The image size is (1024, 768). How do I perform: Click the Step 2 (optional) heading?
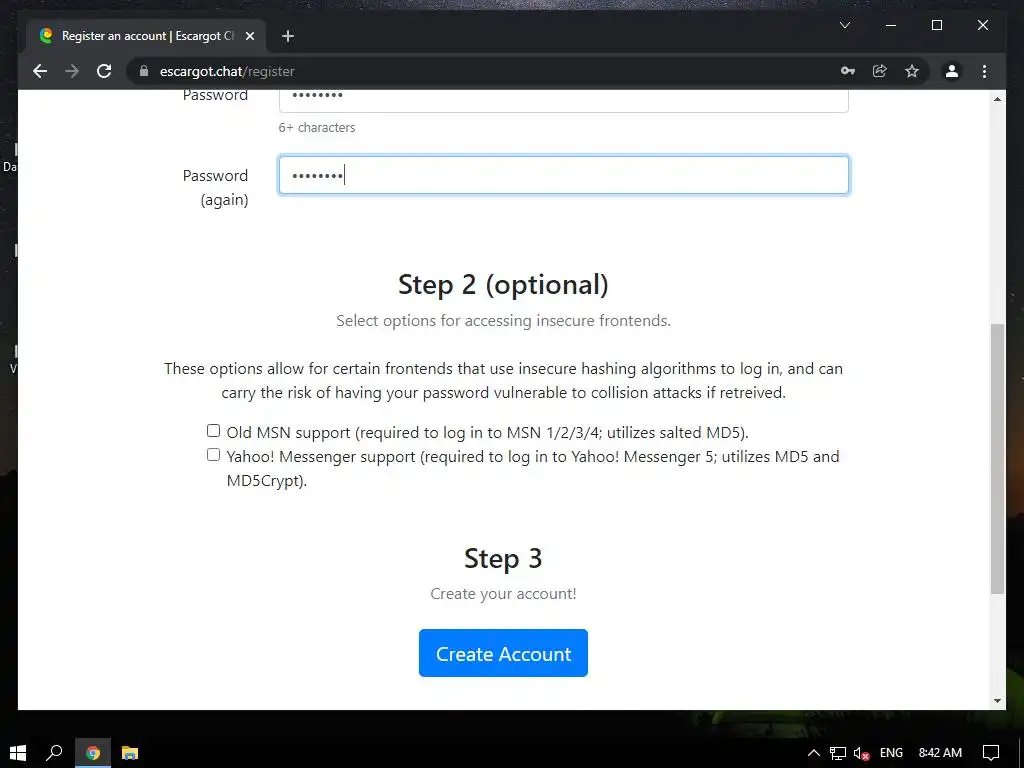[503, 285]
